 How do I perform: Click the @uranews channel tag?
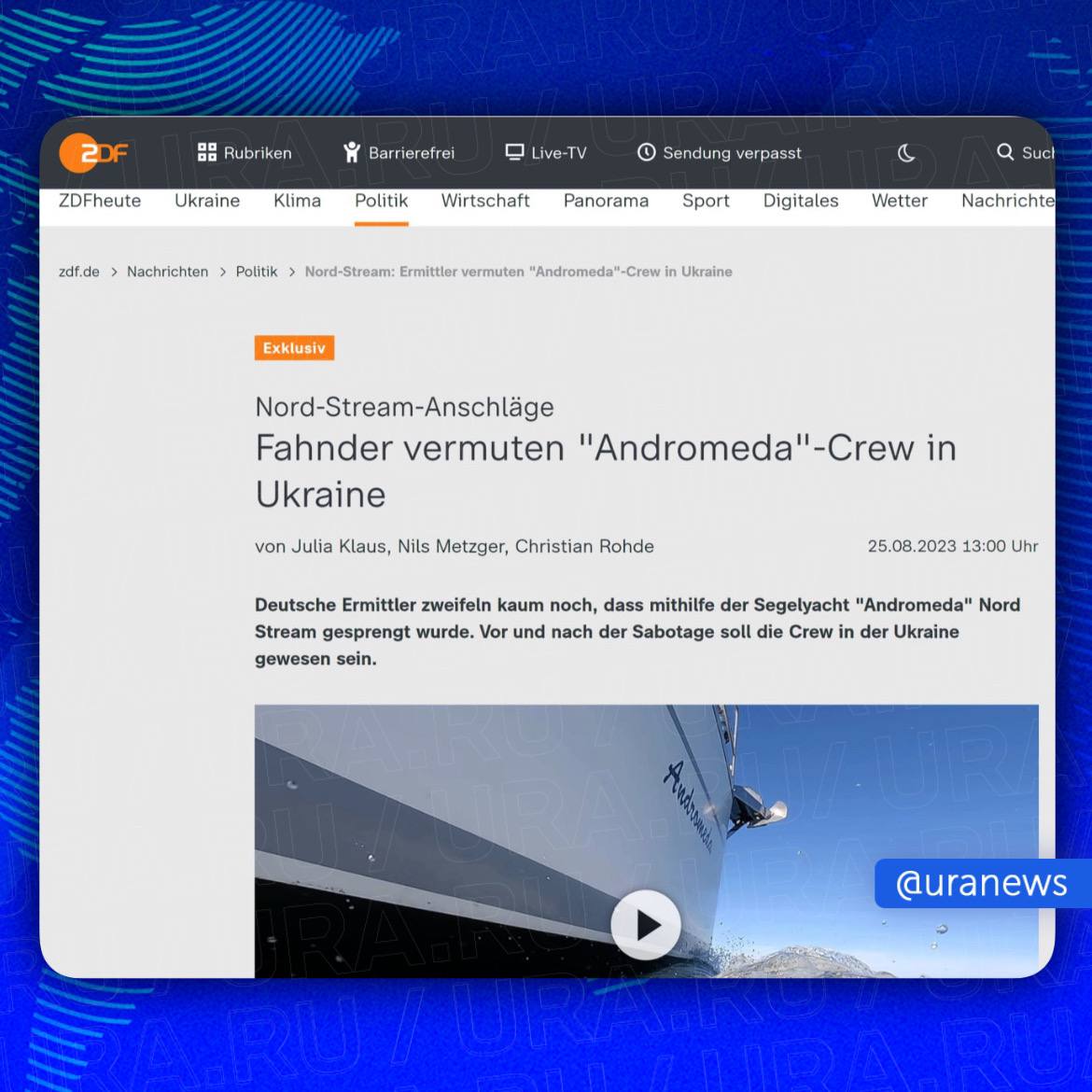[x=982, y=883]
